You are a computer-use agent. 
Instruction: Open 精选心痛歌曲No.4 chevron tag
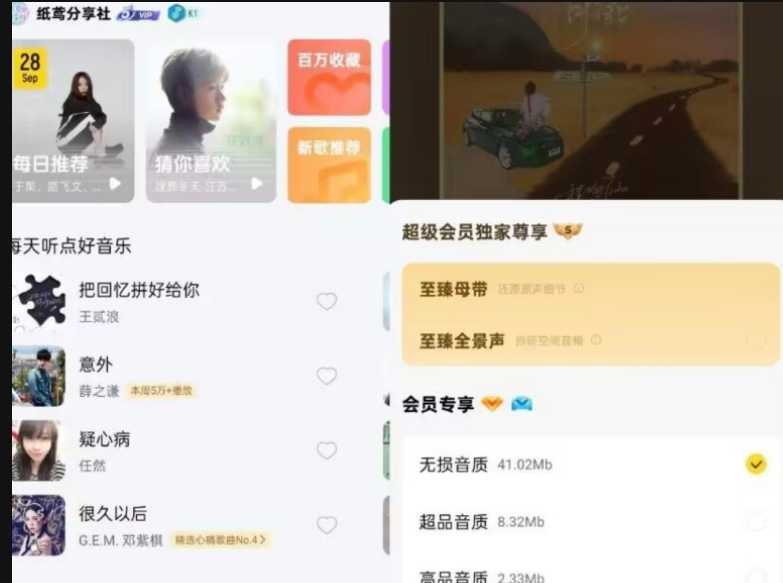pos(220,540)
